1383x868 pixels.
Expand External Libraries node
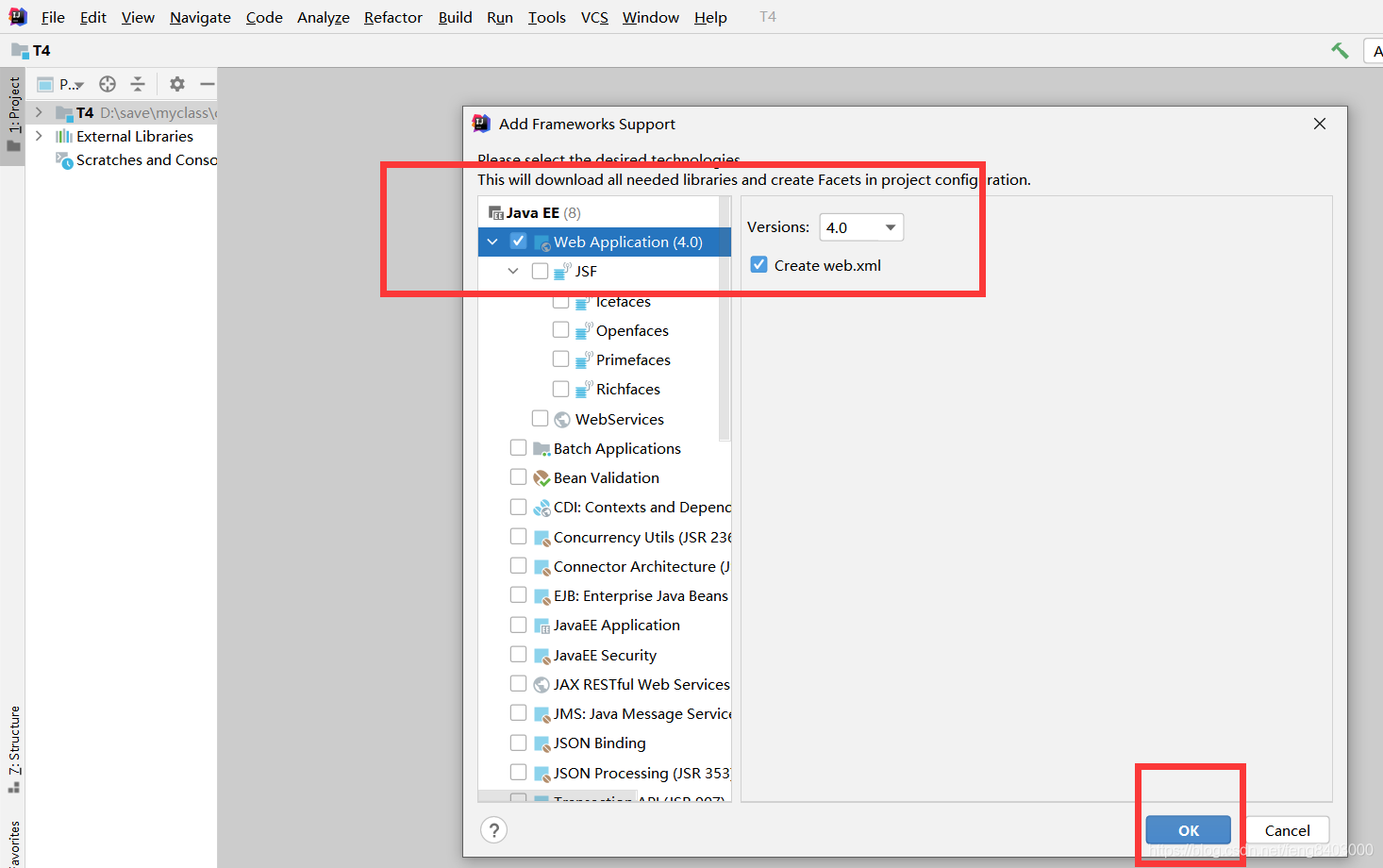pyautogui.click(x=39, y=136)
